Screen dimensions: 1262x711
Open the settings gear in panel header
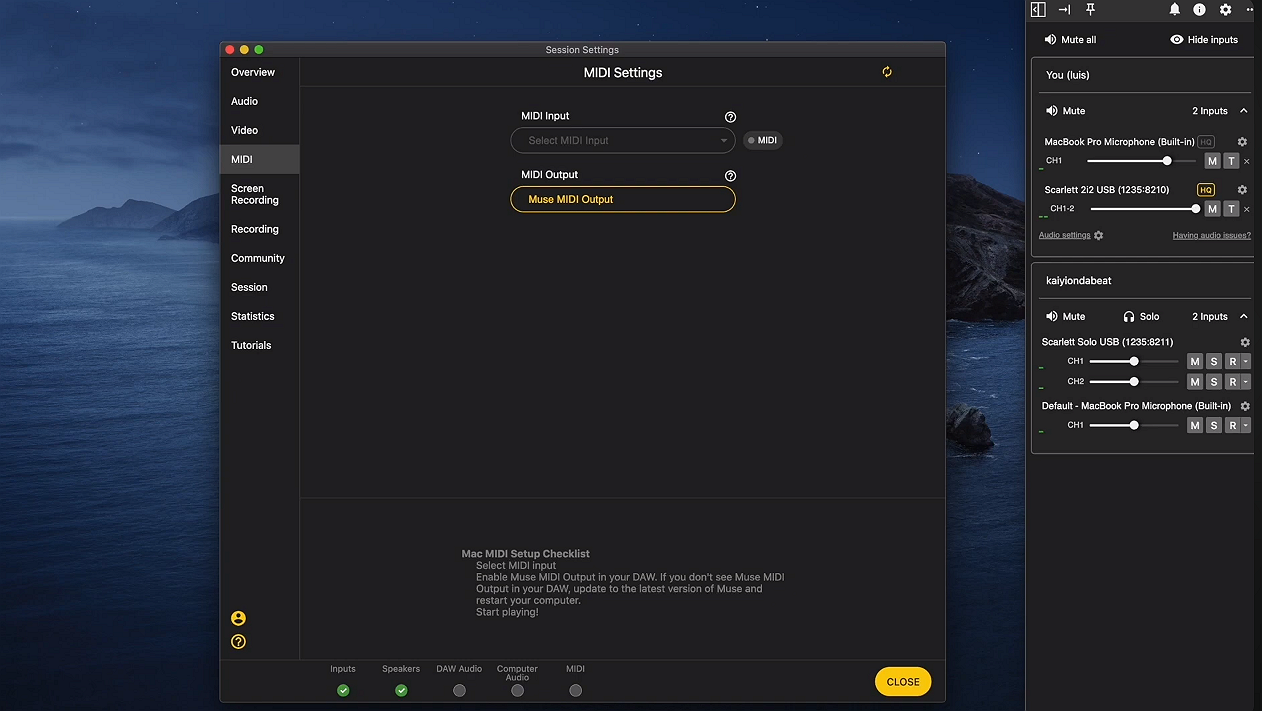click(1225, 9)
